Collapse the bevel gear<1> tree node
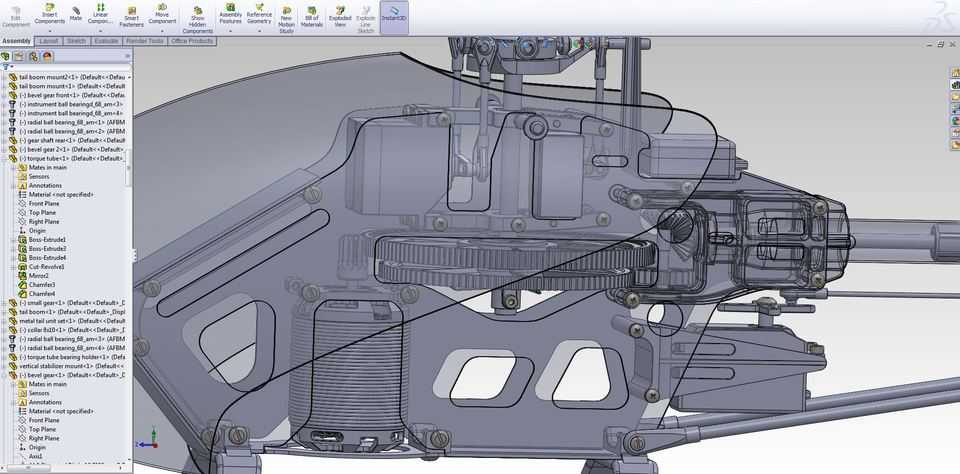 click(x=5, y=375)
